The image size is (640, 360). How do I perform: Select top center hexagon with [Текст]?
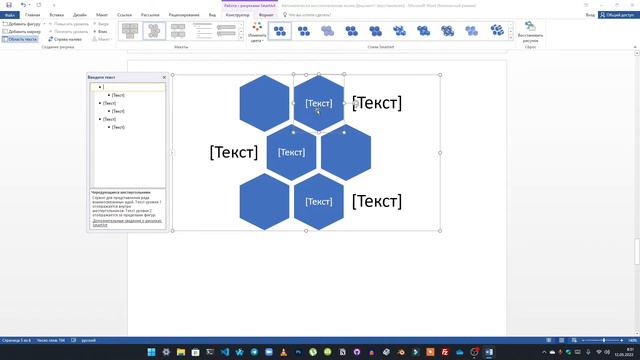click(319, 103)
